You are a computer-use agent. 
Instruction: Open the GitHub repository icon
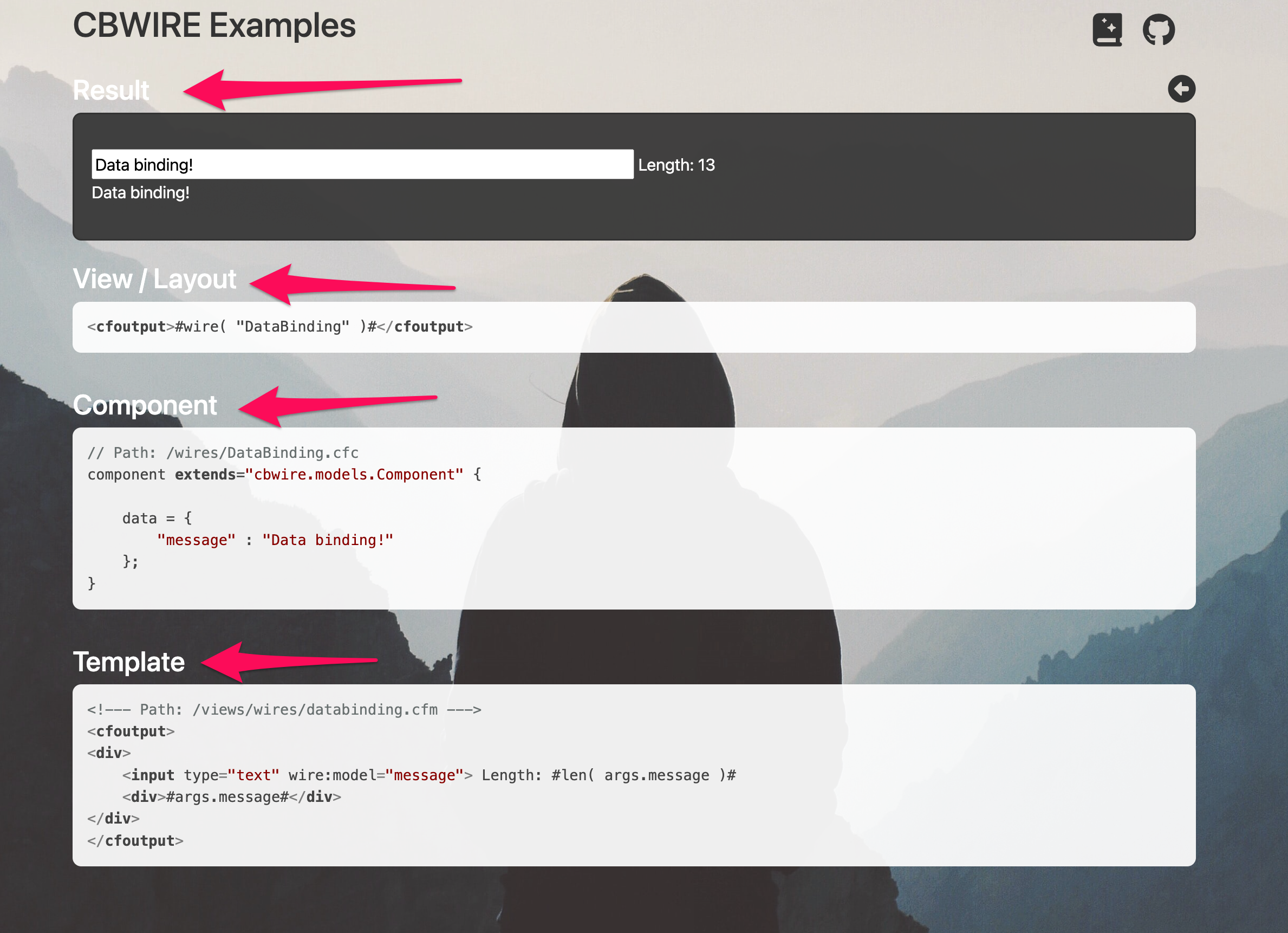point(1159,30)
